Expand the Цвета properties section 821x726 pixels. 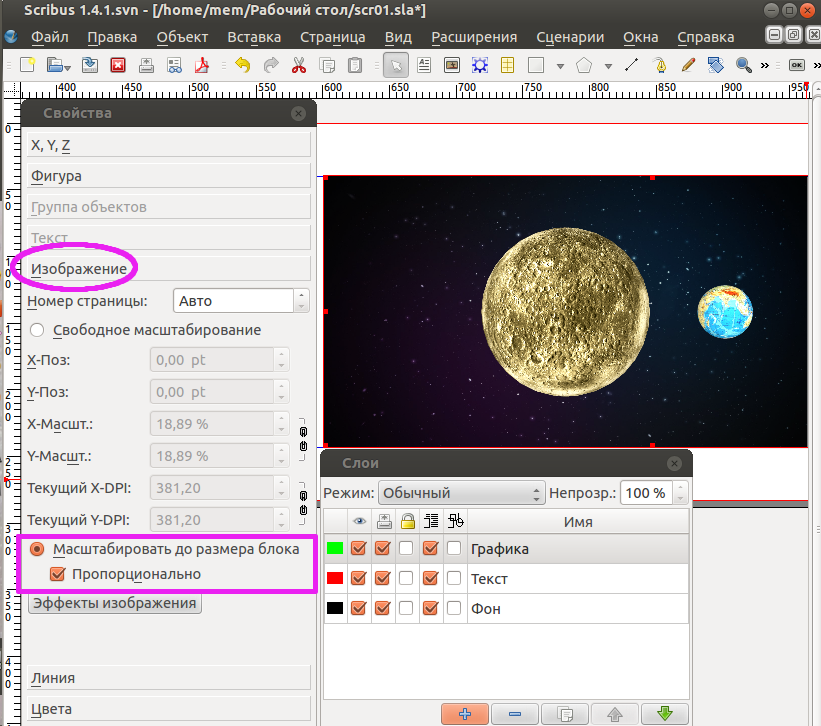[x=169, y=709]
